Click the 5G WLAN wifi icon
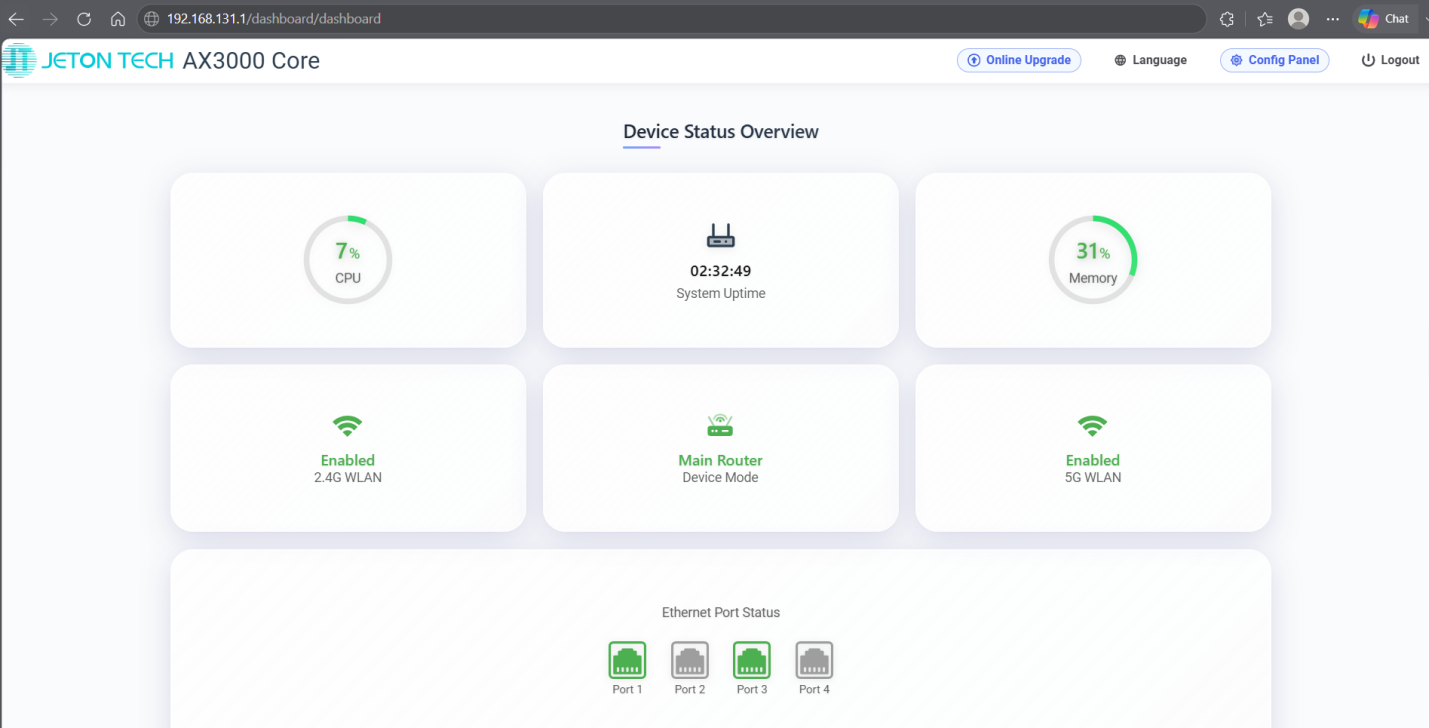The image size is (1429, 728). (x=1092, y=427)
